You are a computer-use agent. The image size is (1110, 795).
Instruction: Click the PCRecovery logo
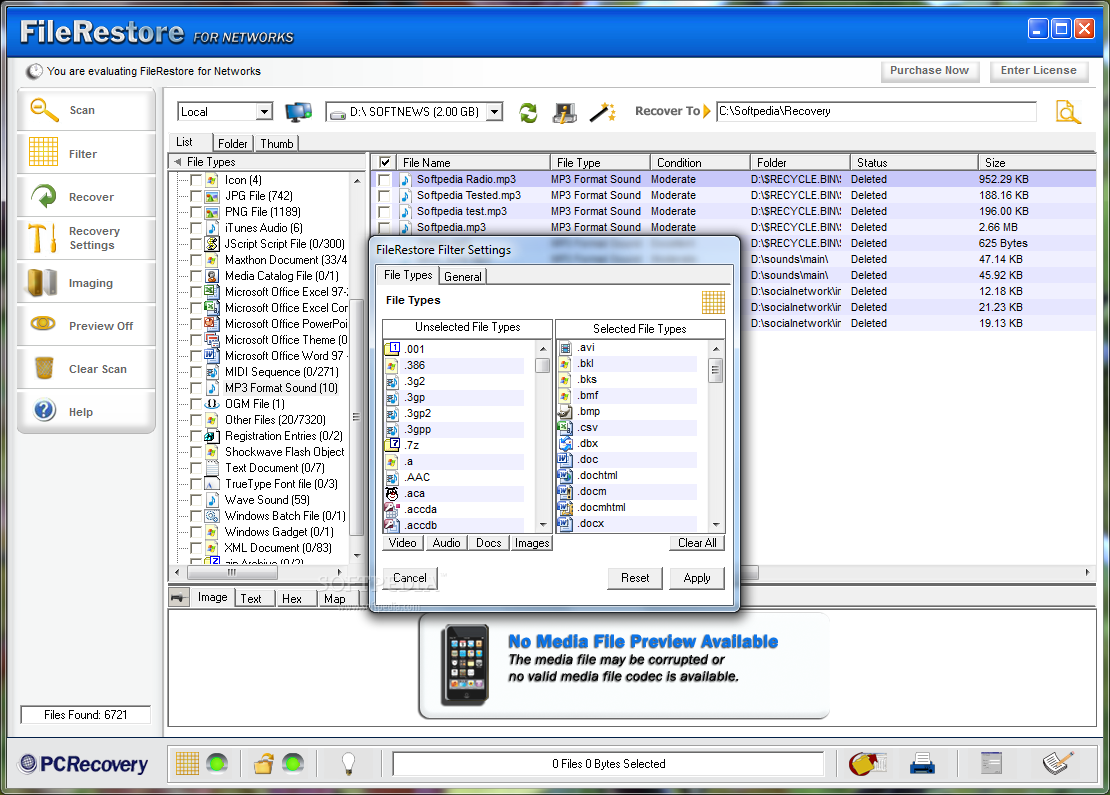tap(85, 763)
